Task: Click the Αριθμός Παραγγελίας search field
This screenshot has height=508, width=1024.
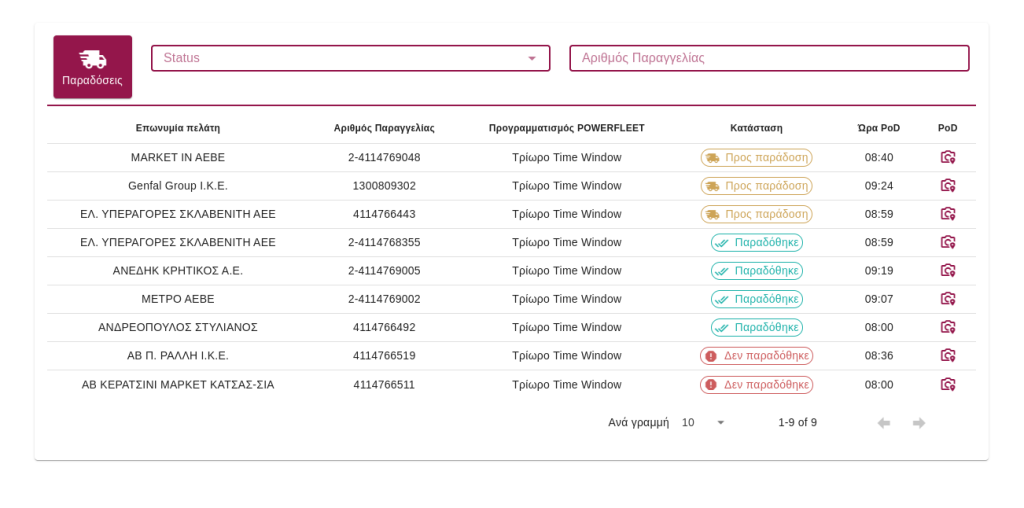Action: [768, 58]
